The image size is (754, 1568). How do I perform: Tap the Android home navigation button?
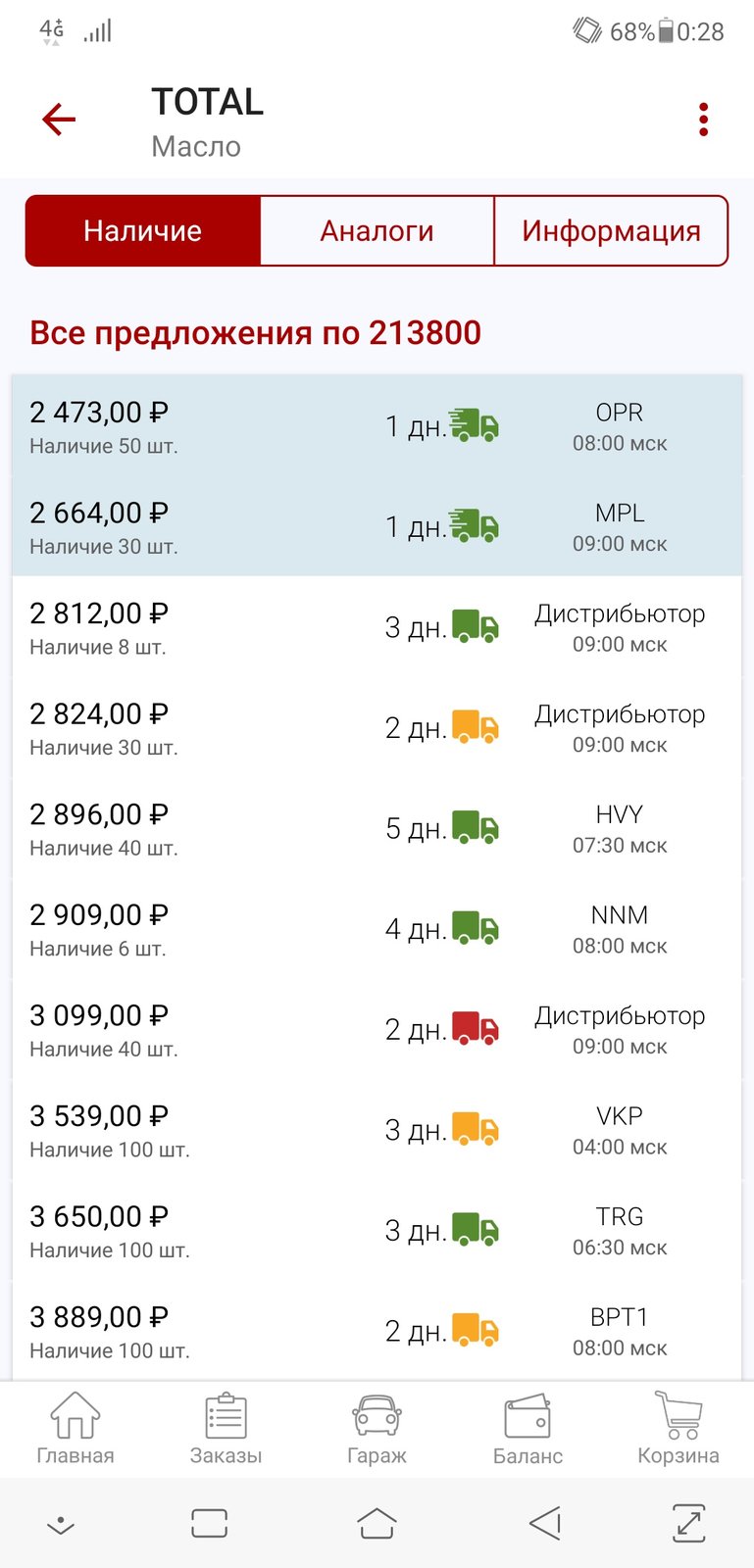click(377, 1523)
